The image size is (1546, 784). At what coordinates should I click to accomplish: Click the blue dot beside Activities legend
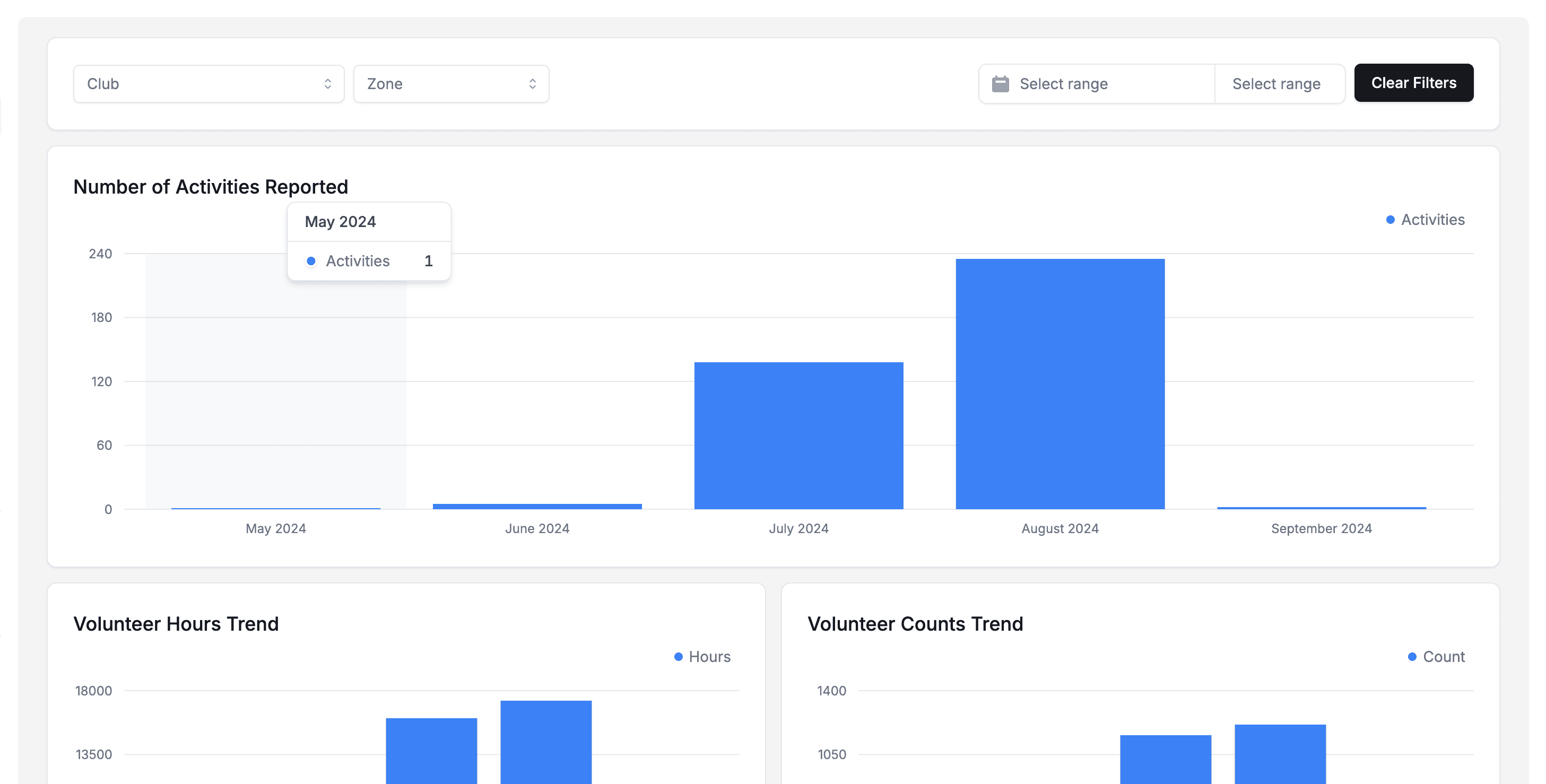pyautogui.click(x=1390, y=220)
